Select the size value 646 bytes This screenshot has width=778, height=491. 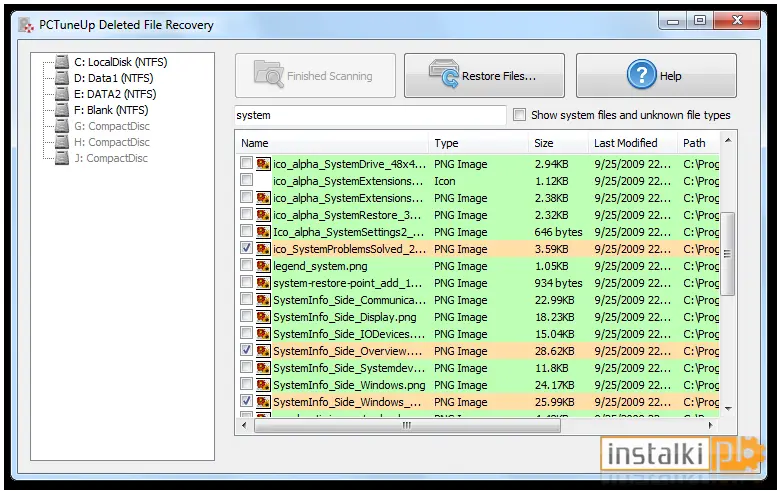pyautogui.click(x=558, y=232)
